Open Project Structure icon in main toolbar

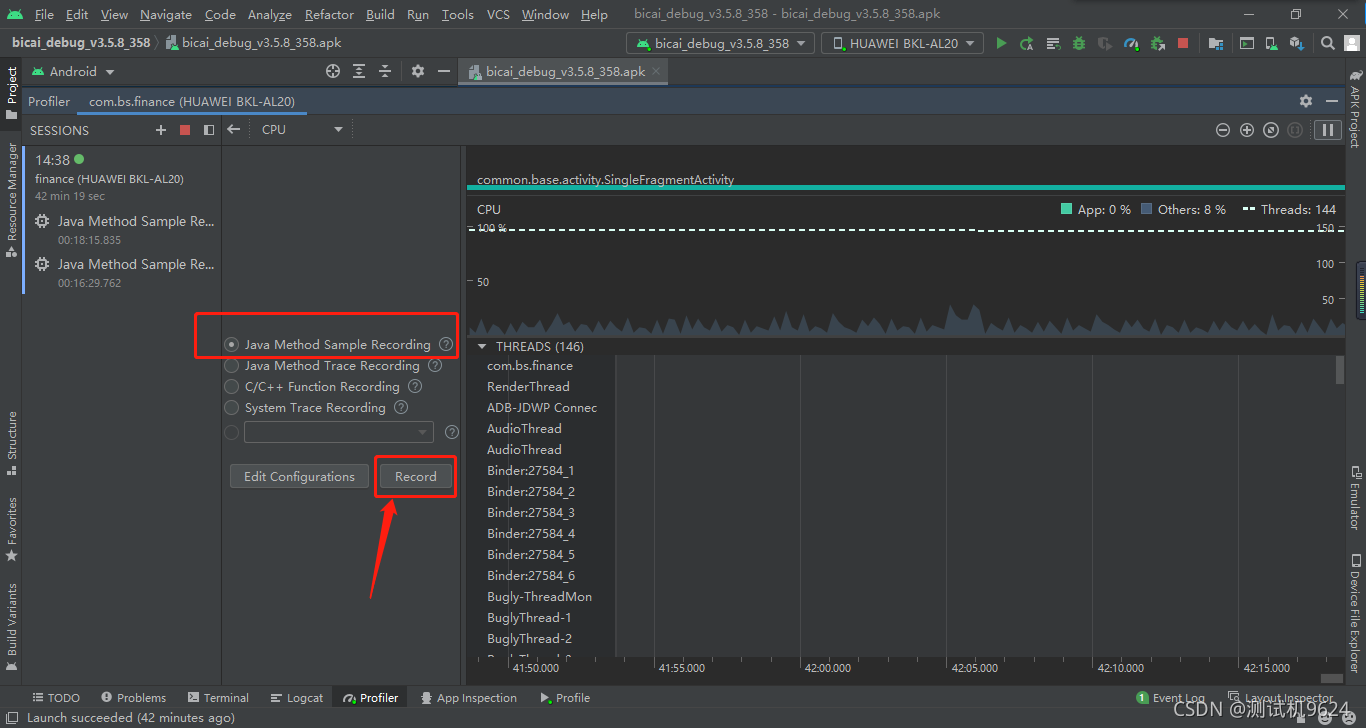point(1216,44)
